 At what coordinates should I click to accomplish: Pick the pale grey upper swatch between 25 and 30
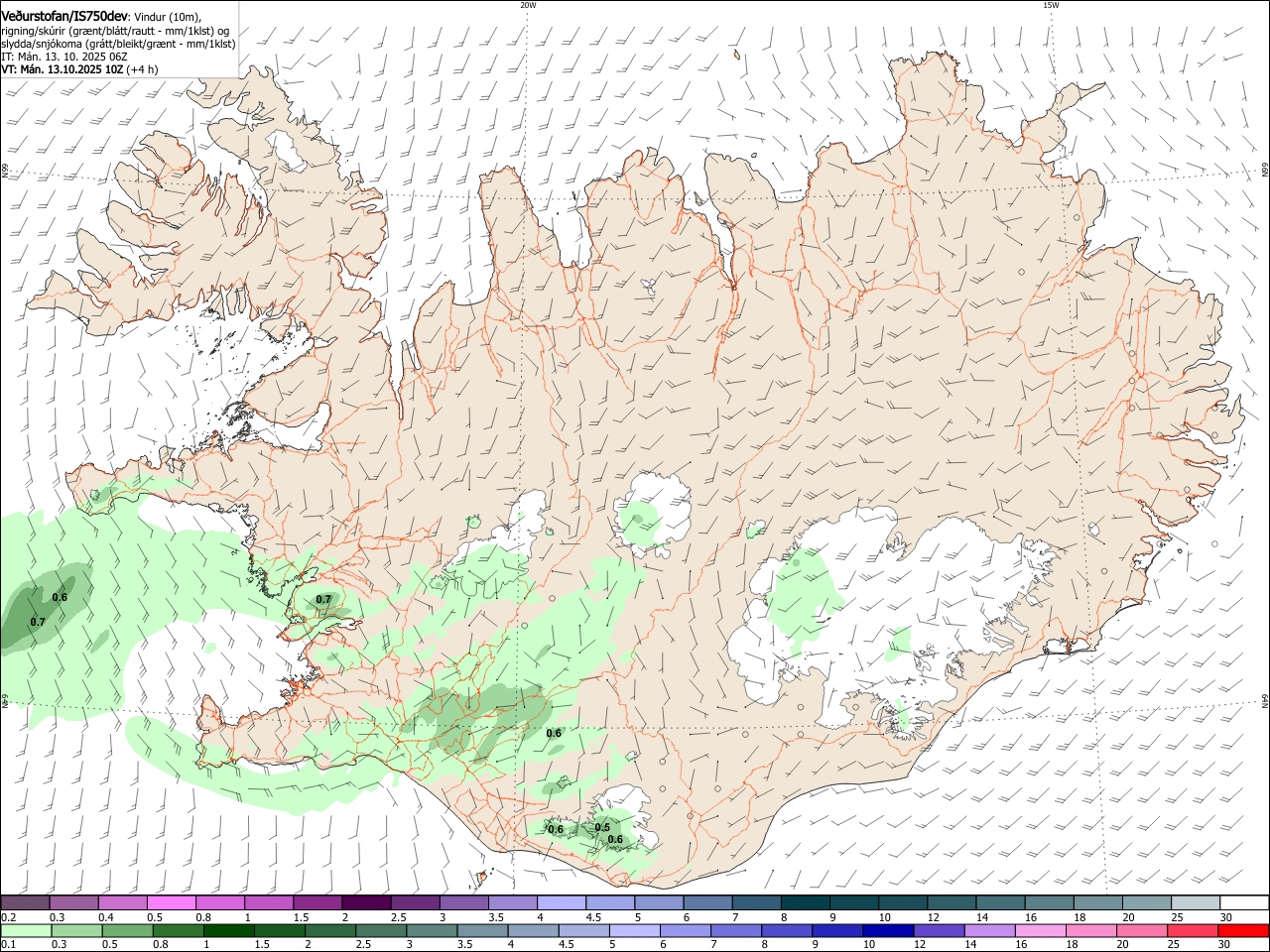click(x=1194, y=903)
